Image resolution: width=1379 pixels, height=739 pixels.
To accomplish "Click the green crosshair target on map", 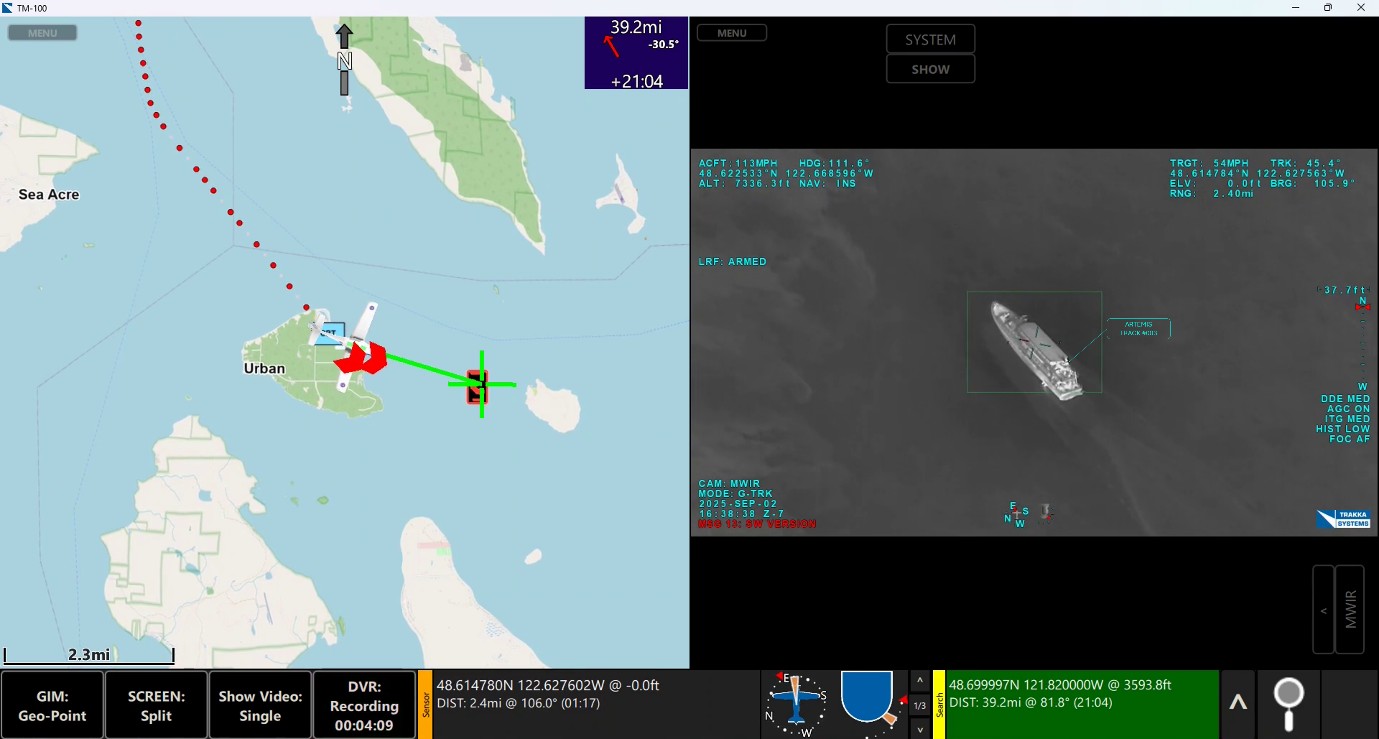I will [x=481, y=384].
